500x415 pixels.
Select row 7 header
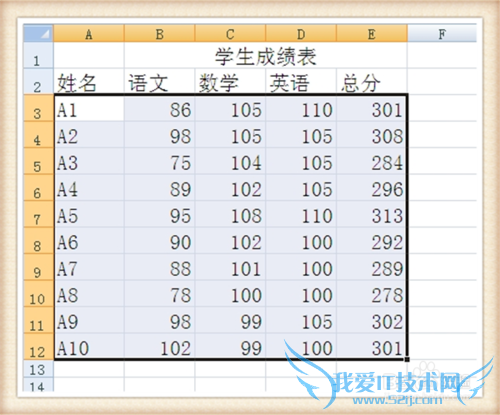coord(38,214)
